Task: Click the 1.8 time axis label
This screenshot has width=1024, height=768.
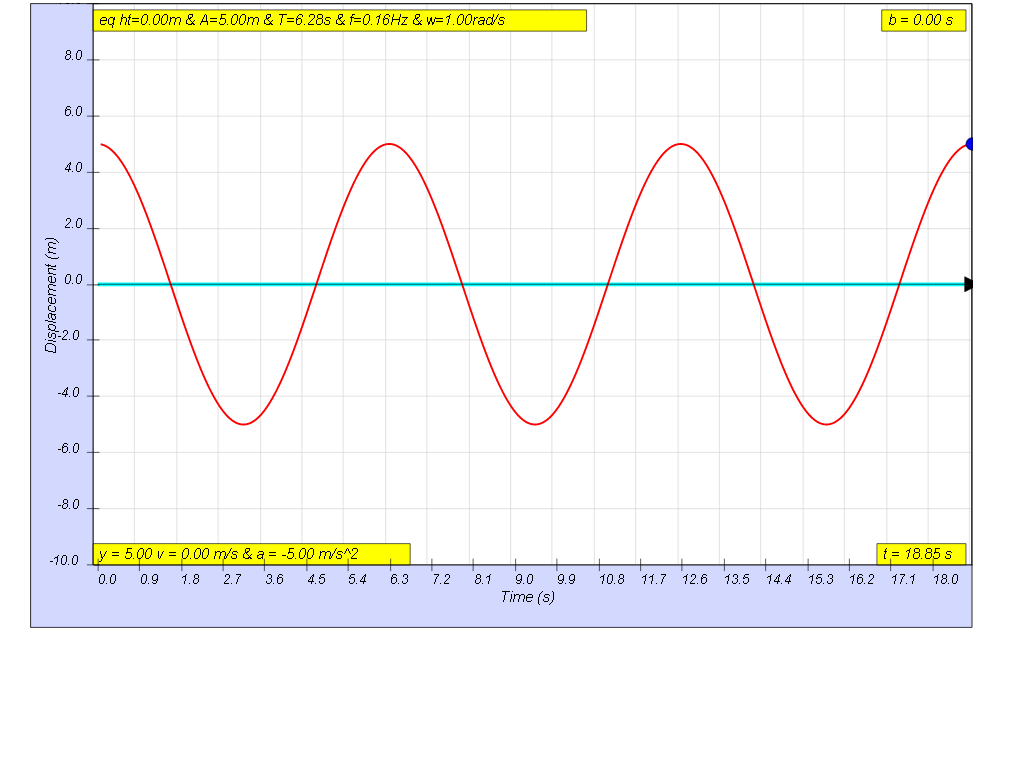Action: (x=191, y=579)
